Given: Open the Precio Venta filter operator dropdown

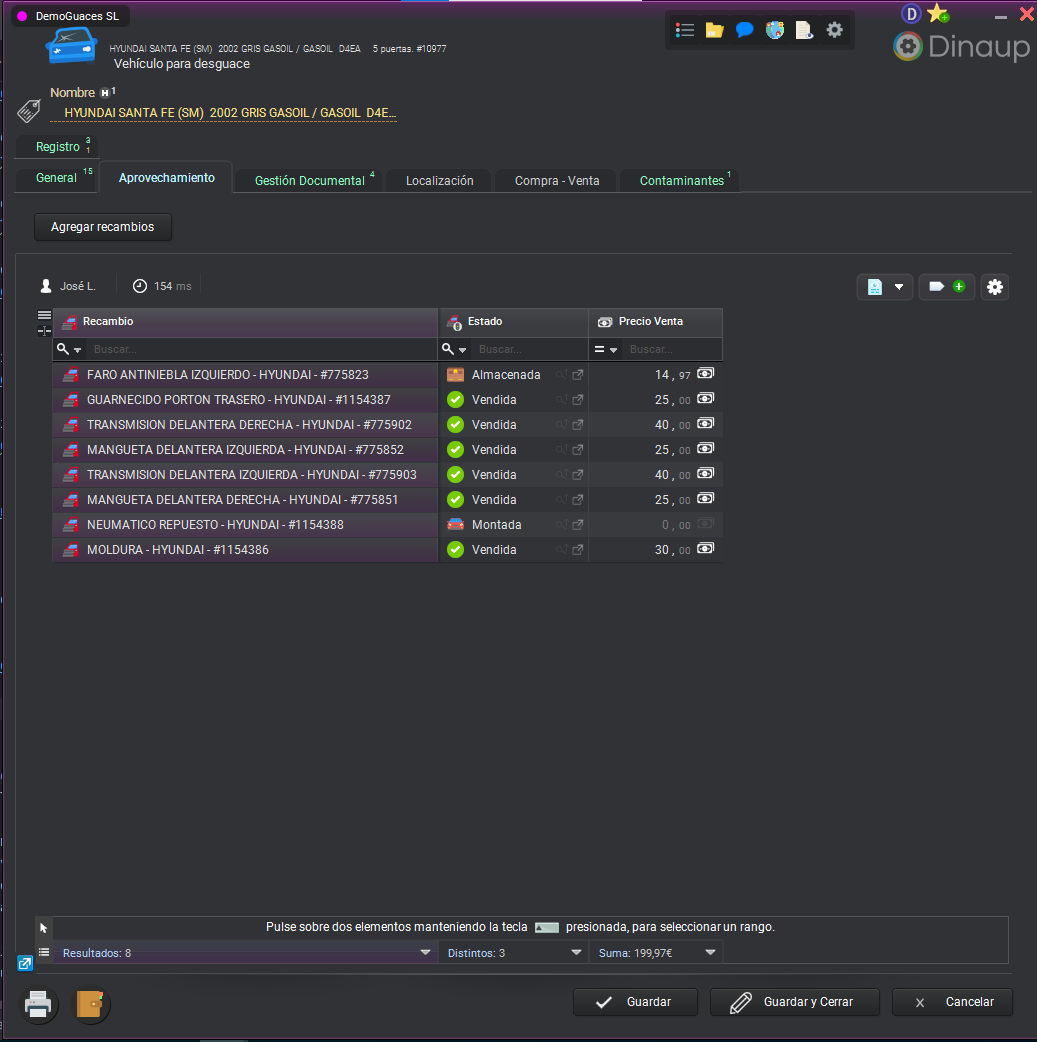Looking at the screenshot, I should coord(606,350).
